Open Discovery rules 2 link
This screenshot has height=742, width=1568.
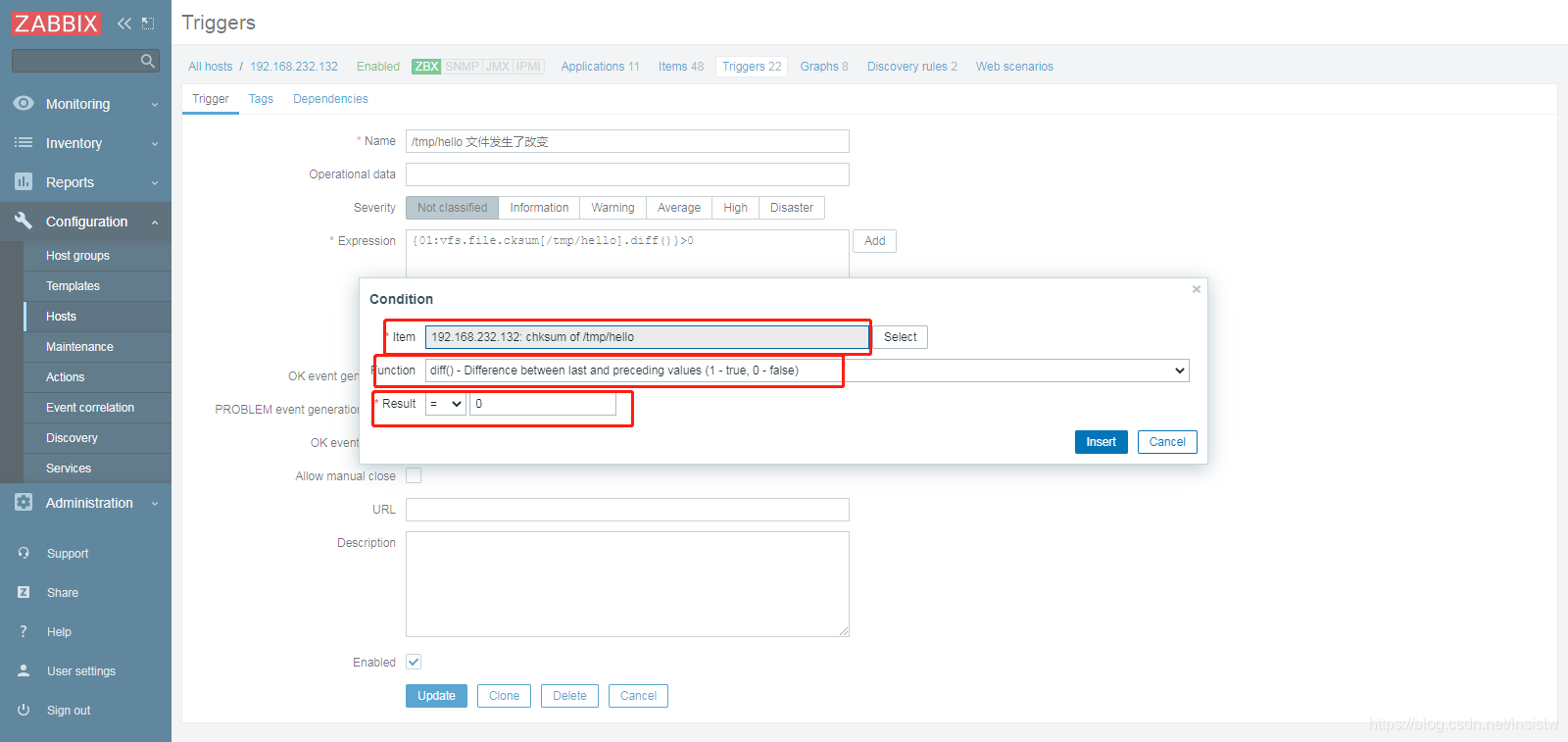coord(912,67)
